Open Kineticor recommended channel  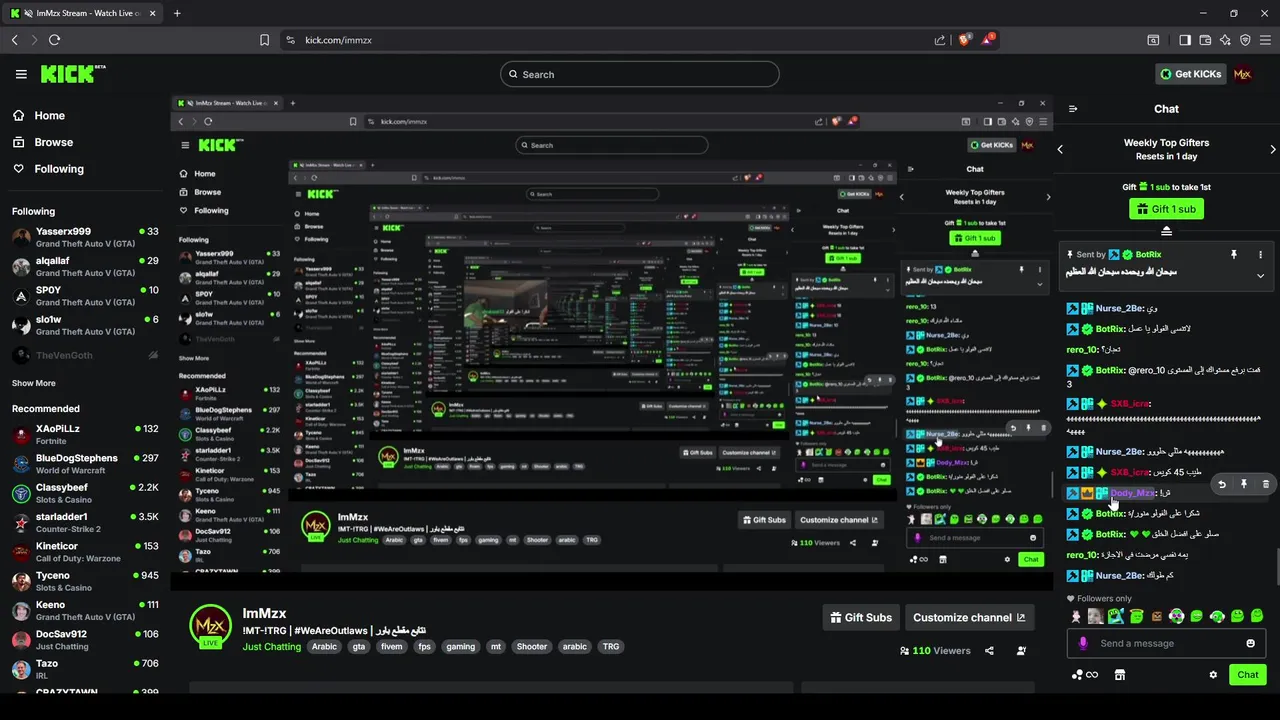pyautogui.click(x=85, y=552)
